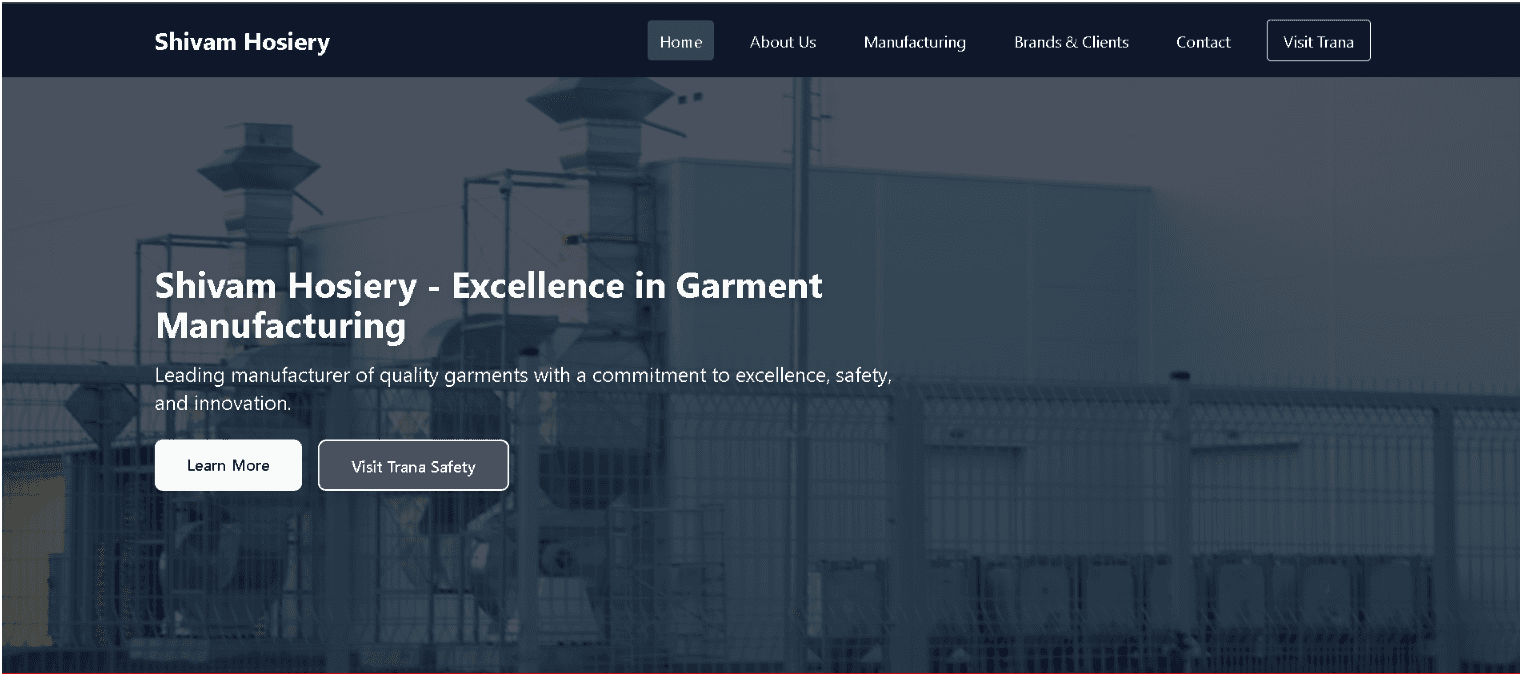Click the Shivam Hosiery site logo text
Screen dimensions: 1522x676
coord(242,41)
